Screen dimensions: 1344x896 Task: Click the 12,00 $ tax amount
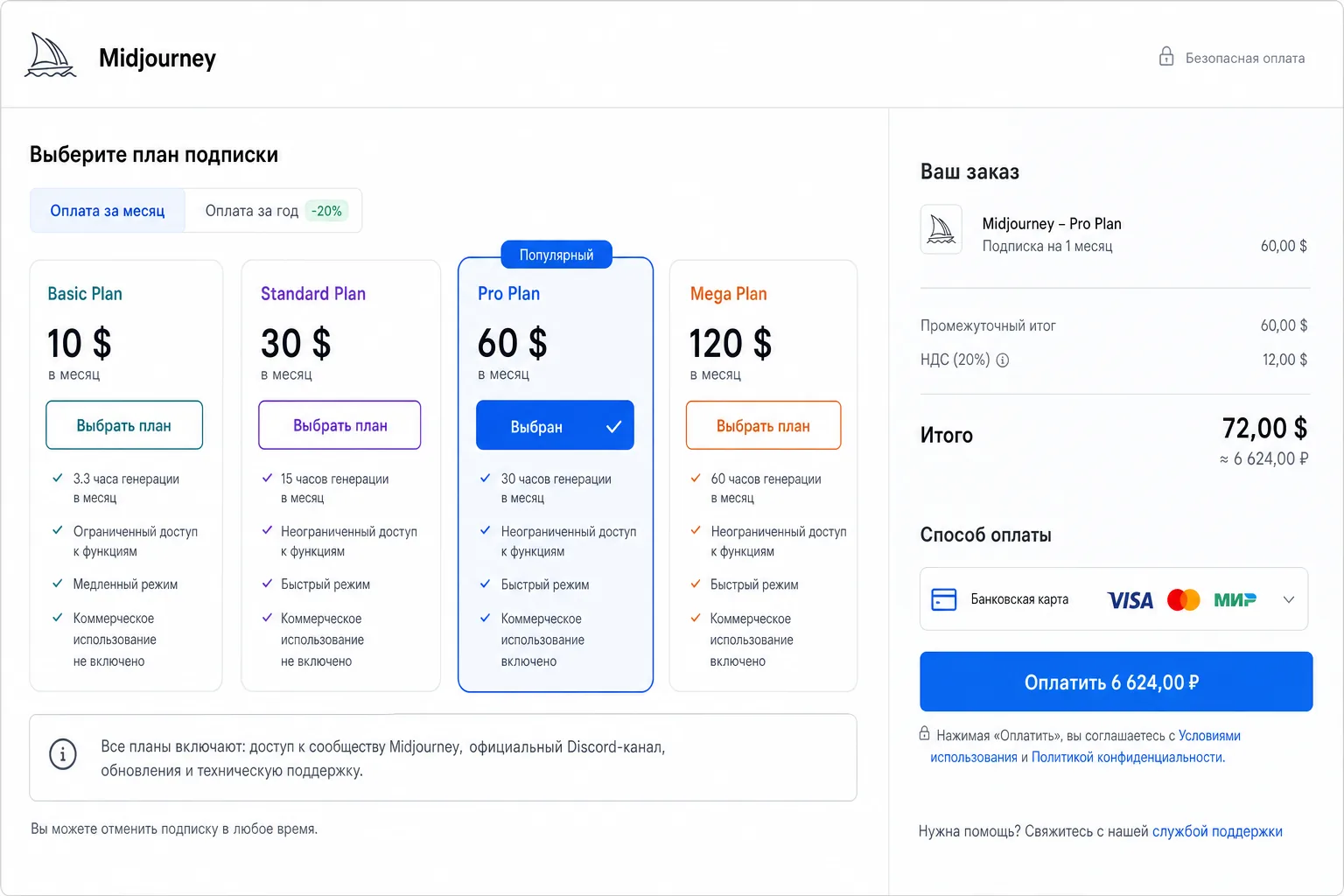click(x=1284, y=360)
